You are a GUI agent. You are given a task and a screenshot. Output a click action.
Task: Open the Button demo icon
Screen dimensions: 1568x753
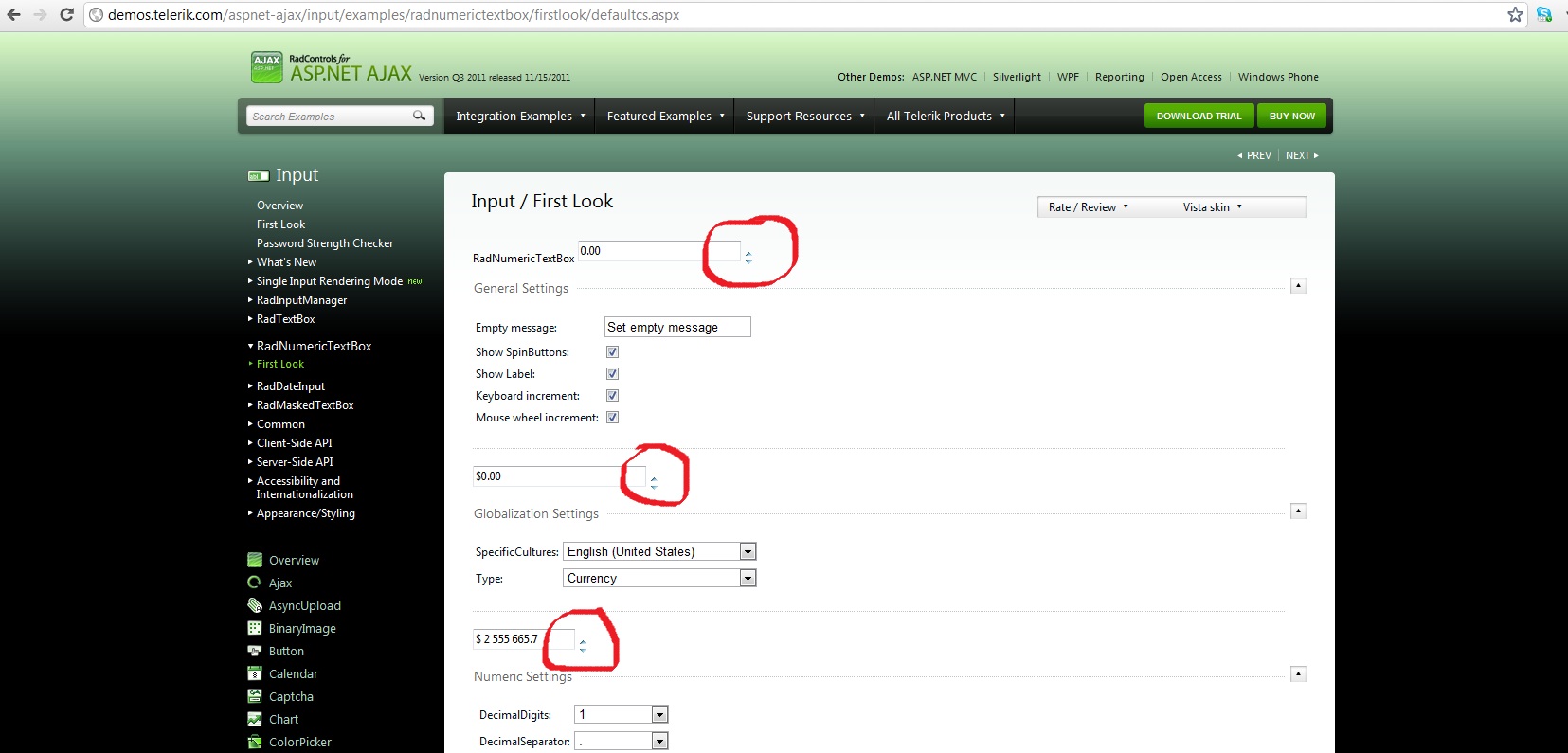tap(255, 651)
